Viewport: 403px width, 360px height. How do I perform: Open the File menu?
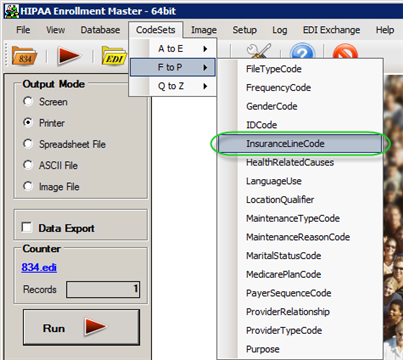pos(23,30)
